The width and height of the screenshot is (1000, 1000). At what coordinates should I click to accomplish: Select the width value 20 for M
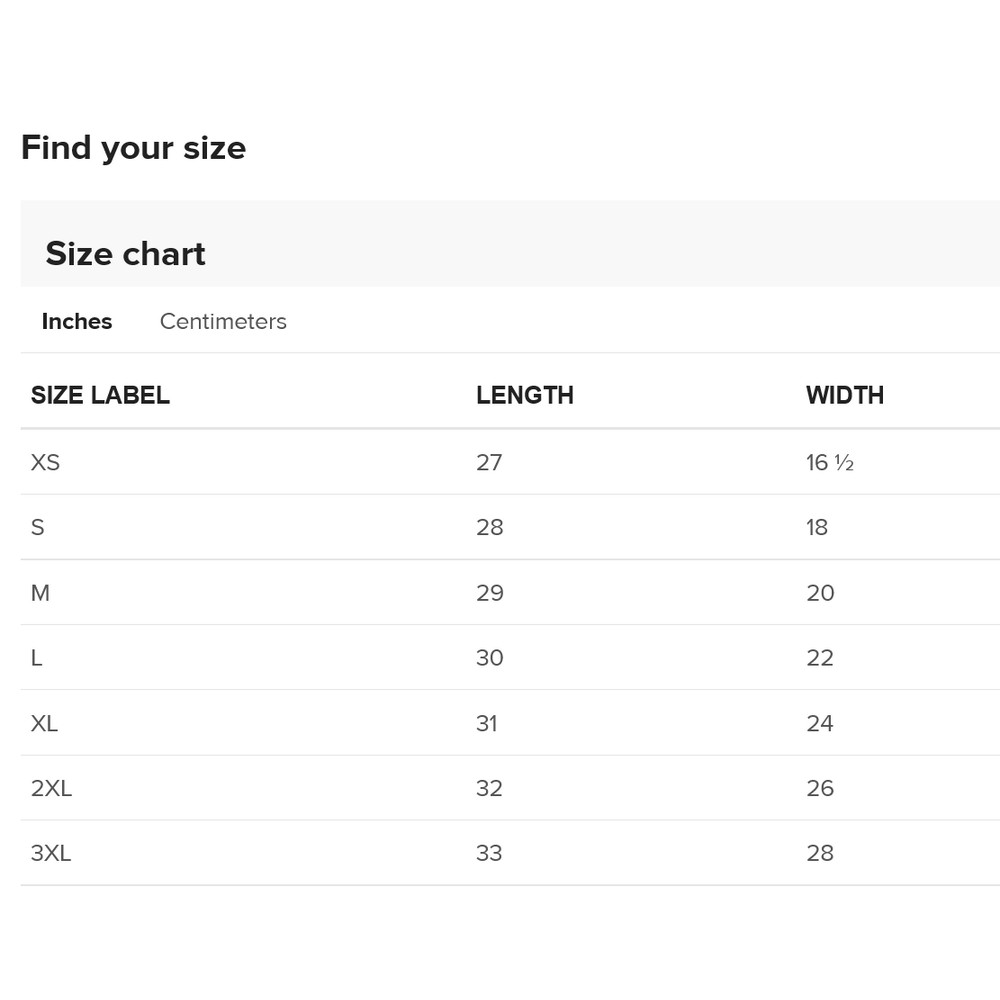820,592
